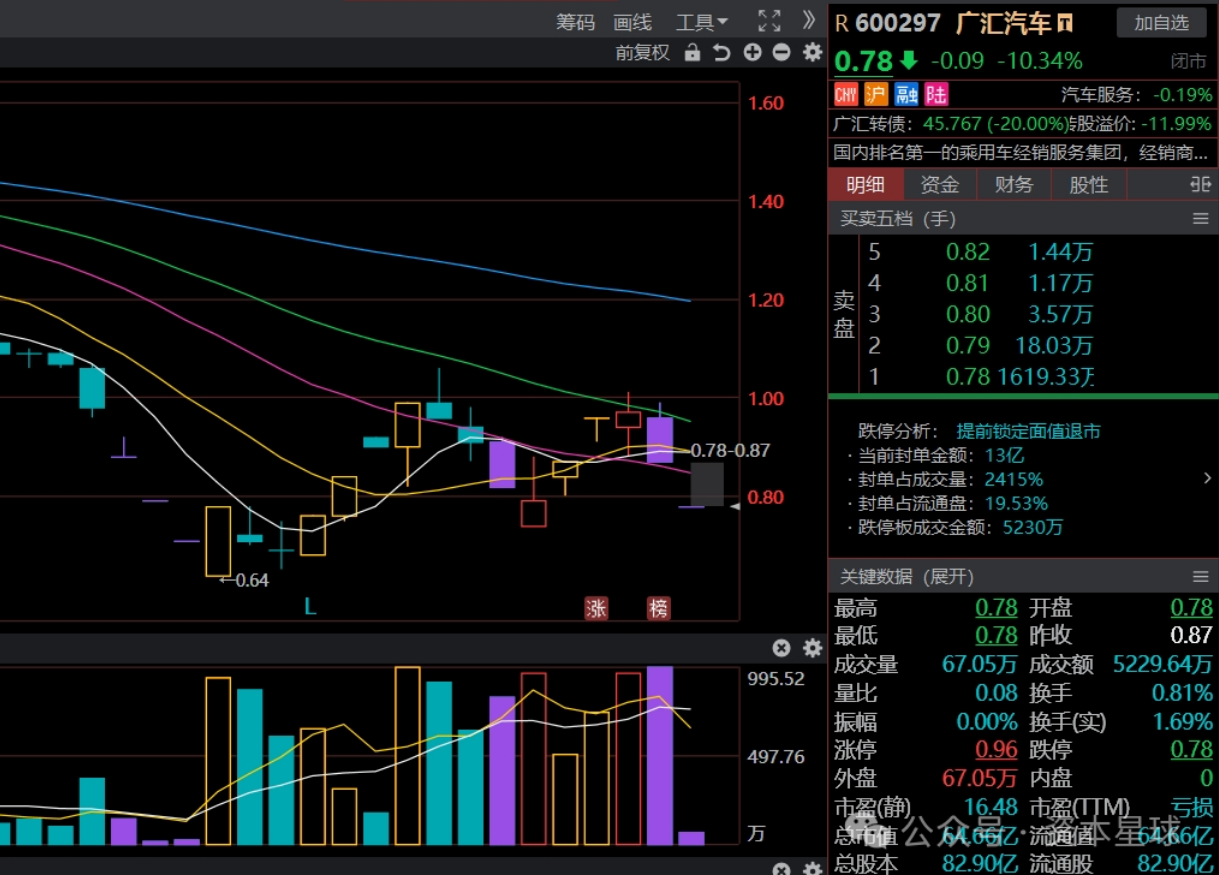Open the 广汇转债 convertible bond quote
Viewport: 1219px width, 875px height.
point(951,124)
